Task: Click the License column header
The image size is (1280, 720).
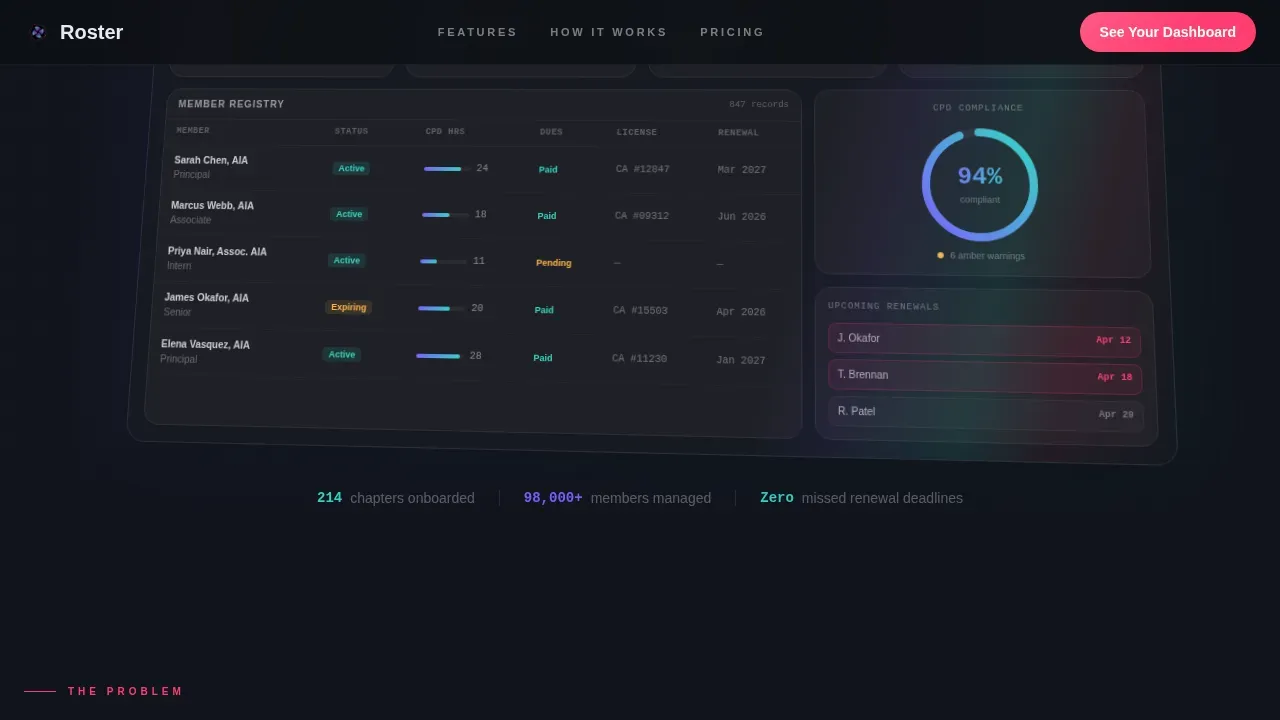Action: (x=637, y=133)
